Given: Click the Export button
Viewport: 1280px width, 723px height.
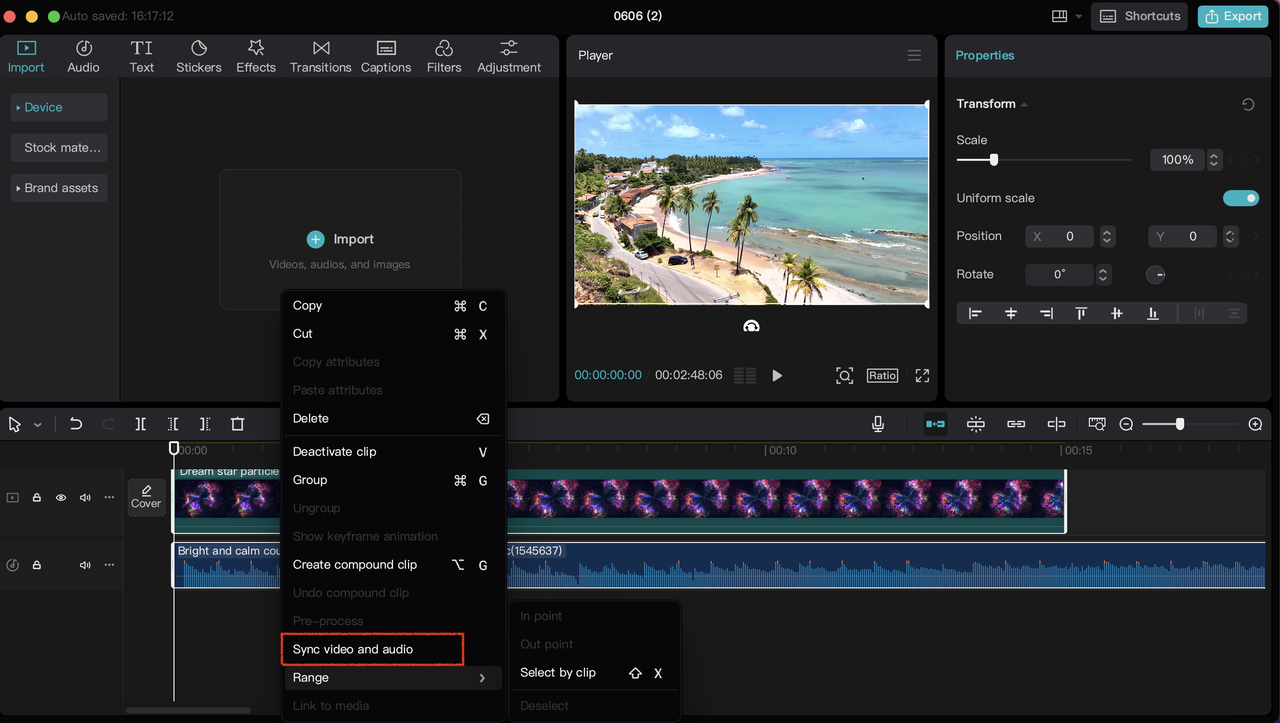Looking at the screenshot, I should (1232, 16).
